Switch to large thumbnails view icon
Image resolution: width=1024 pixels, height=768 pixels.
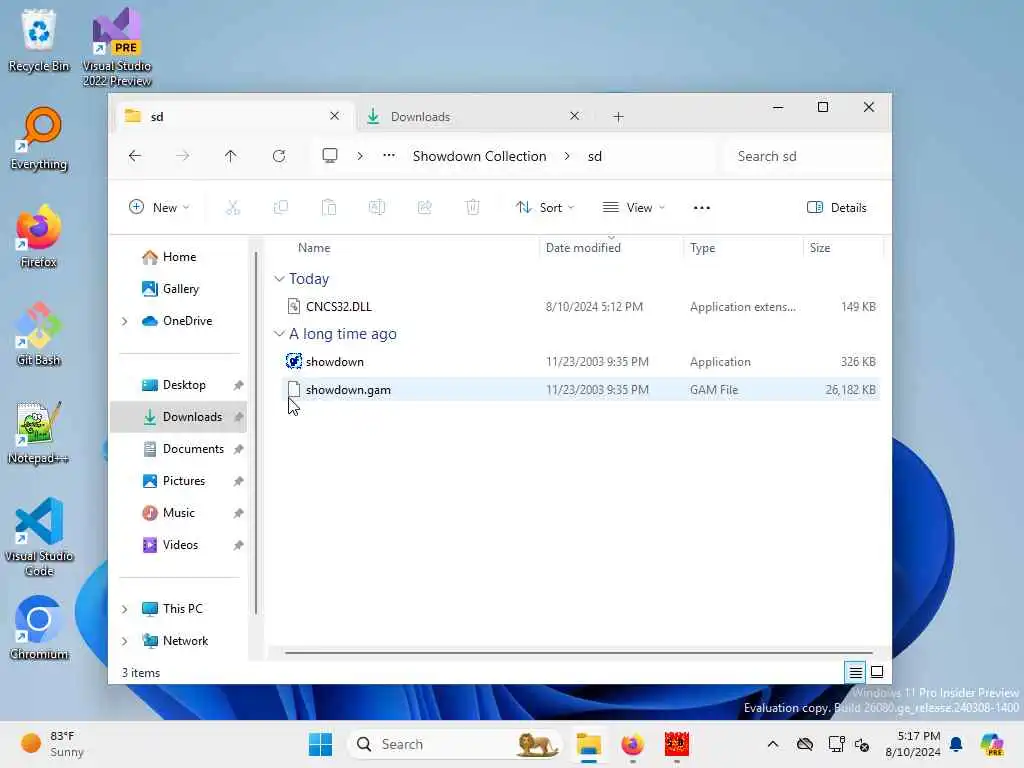point(877,672)
